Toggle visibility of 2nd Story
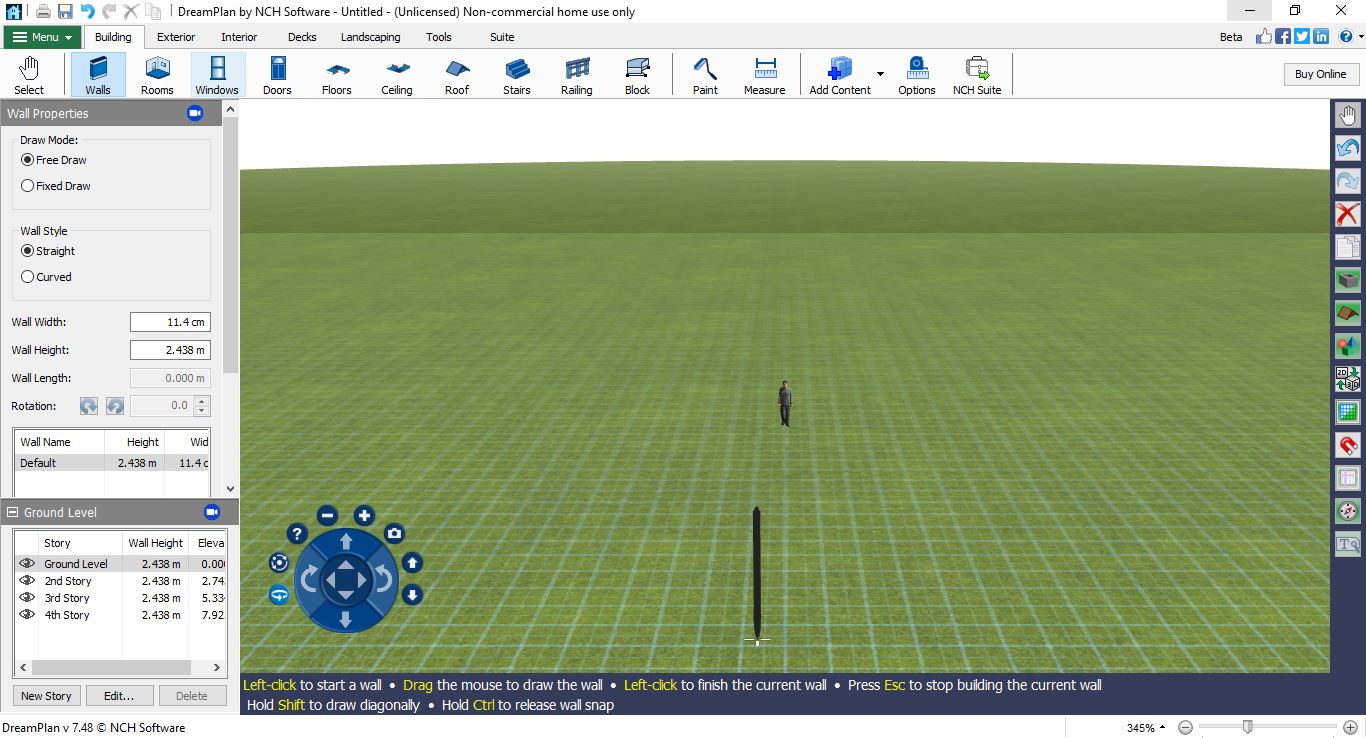This screenshot has width=1366, height=738. pos(27,581)
